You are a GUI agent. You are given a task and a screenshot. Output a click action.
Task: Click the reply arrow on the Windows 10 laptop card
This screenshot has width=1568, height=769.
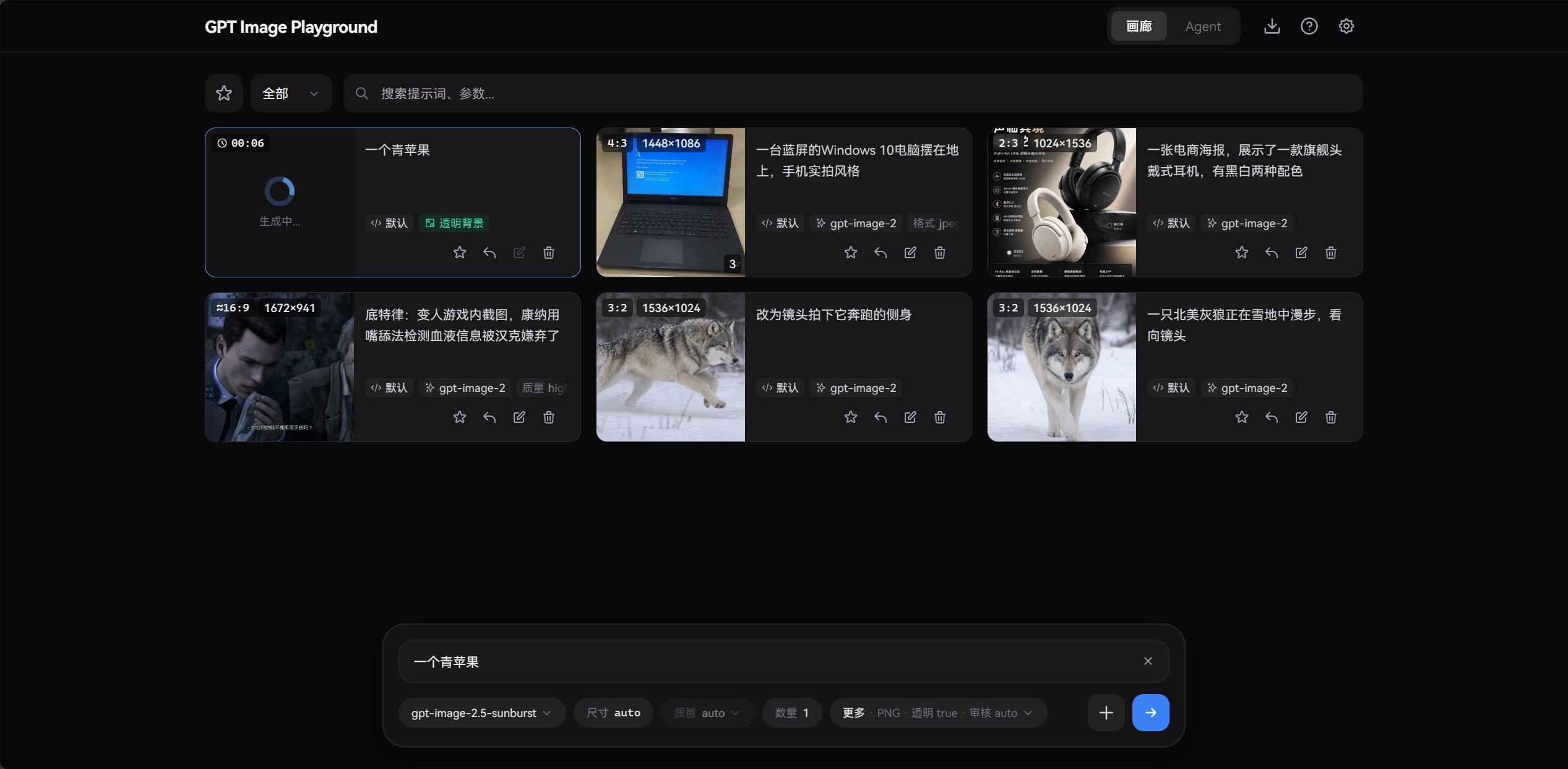tap(880, 253)
